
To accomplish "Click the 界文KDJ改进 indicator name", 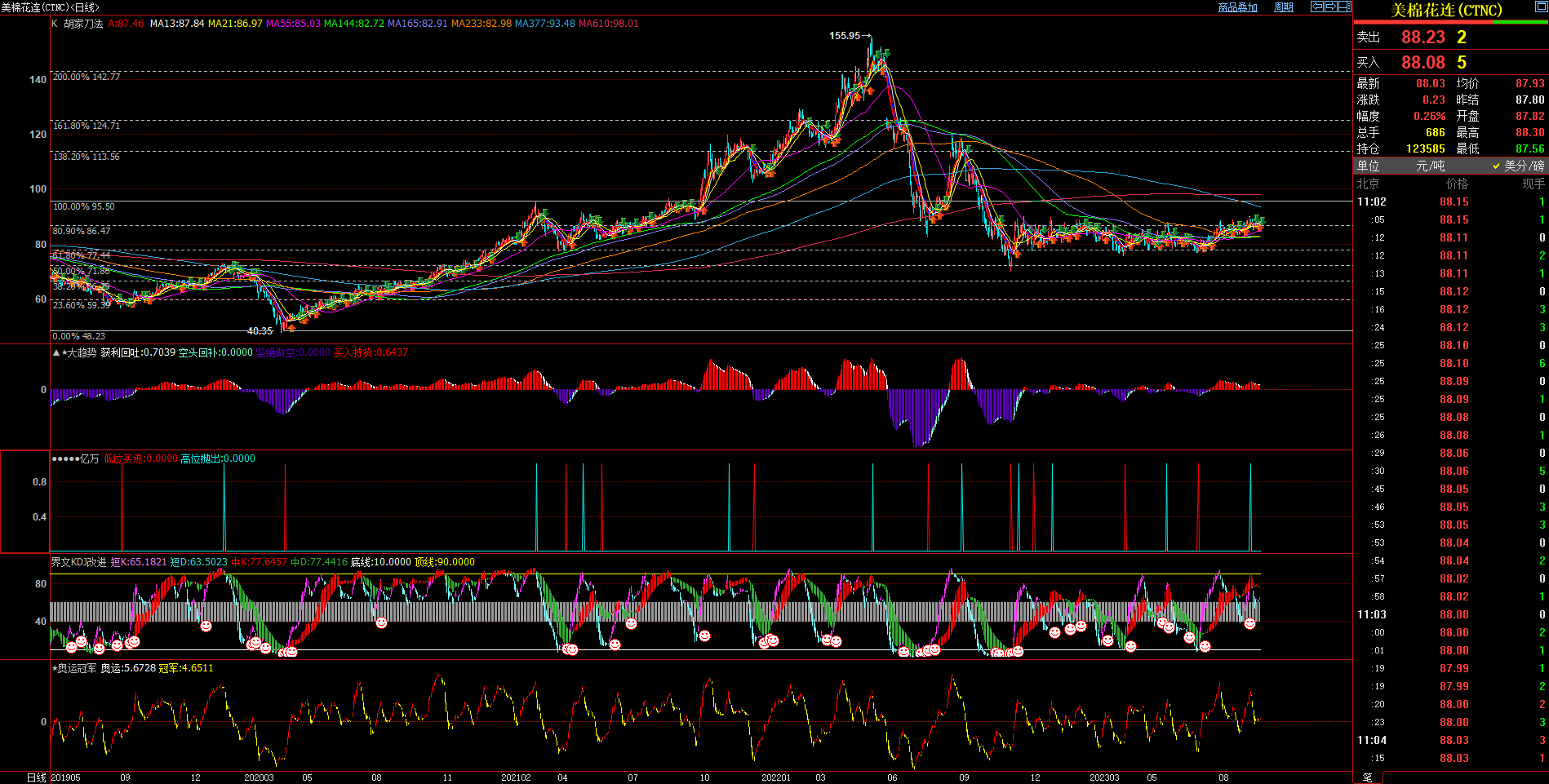I will coord(78,562).
